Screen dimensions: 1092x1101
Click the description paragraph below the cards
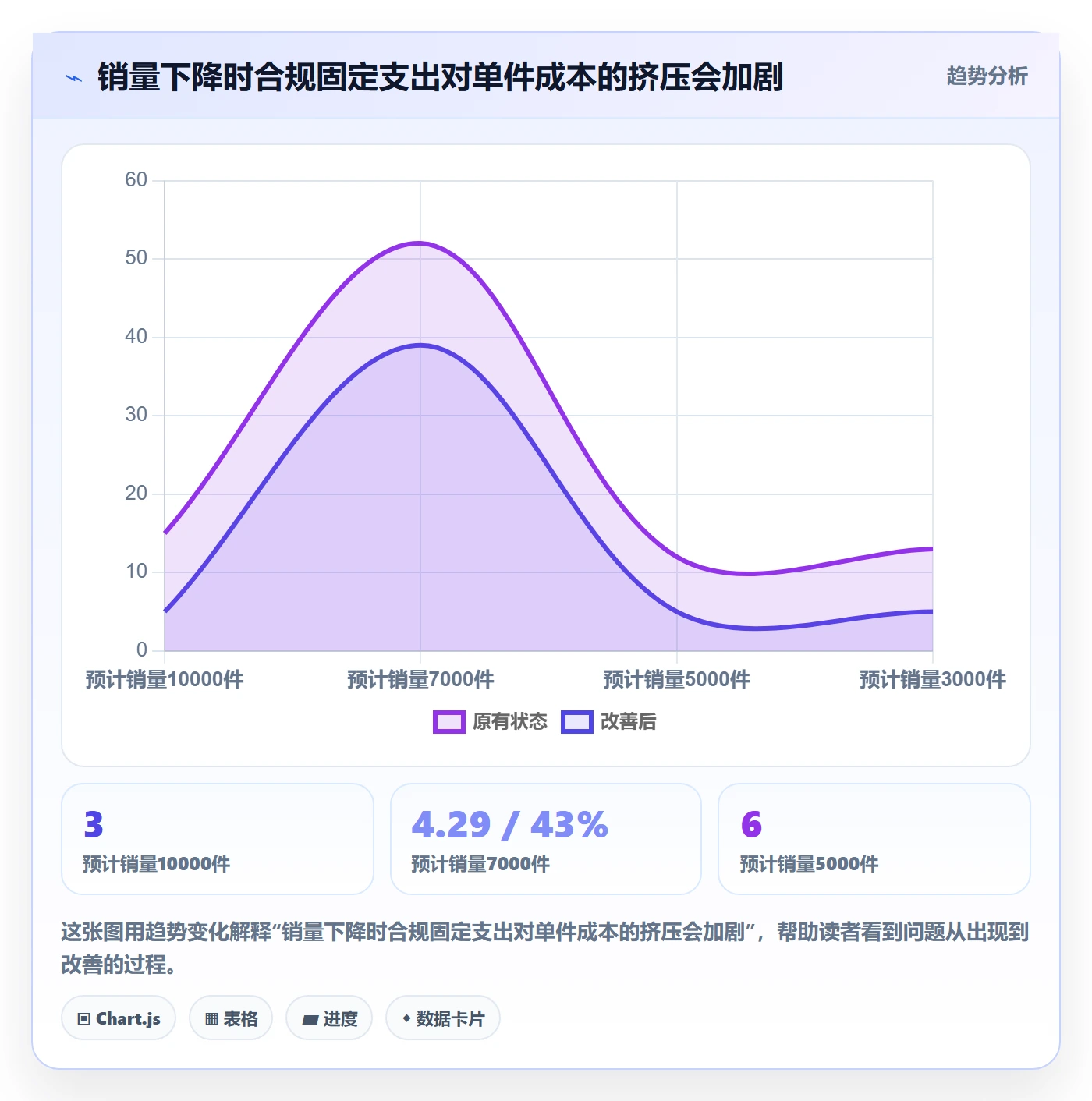(545, 948)
